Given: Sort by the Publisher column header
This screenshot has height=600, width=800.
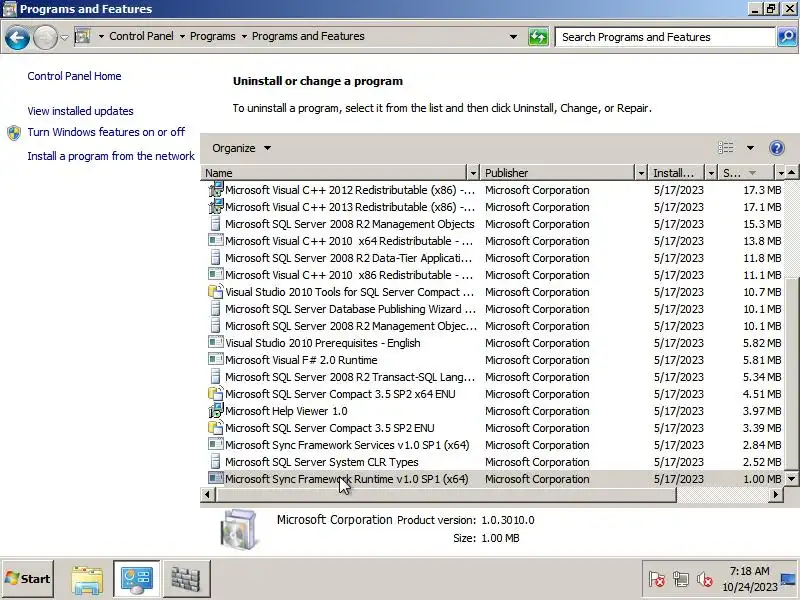Looking at the screenshot, I should tap(558, 173).
